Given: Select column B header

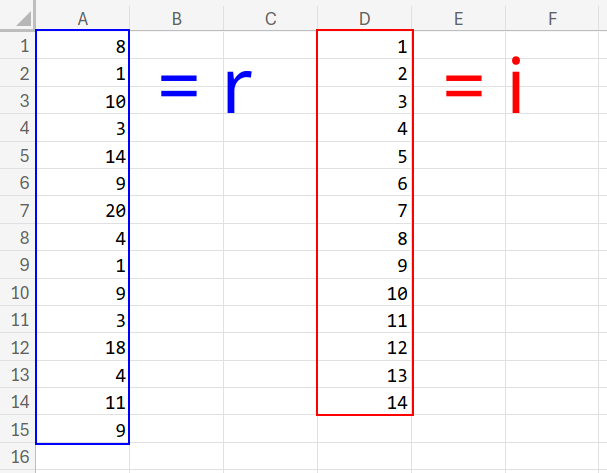Looking at the screenshot, I should pyautogui.click(x=176, y=15).
